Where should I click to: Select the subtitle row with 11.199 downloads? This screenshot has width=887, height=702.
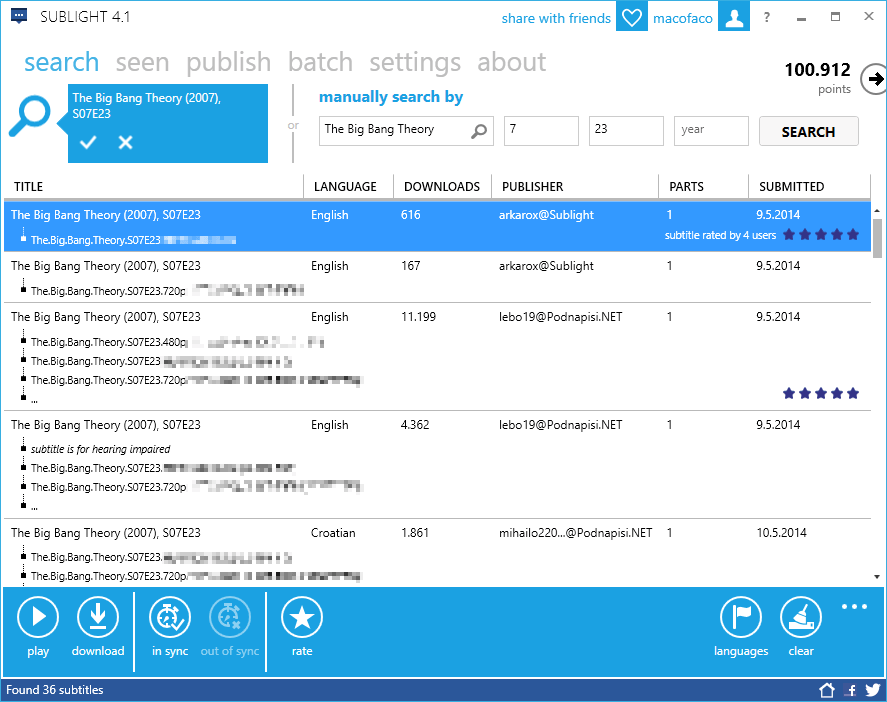[x=437, y=357]
